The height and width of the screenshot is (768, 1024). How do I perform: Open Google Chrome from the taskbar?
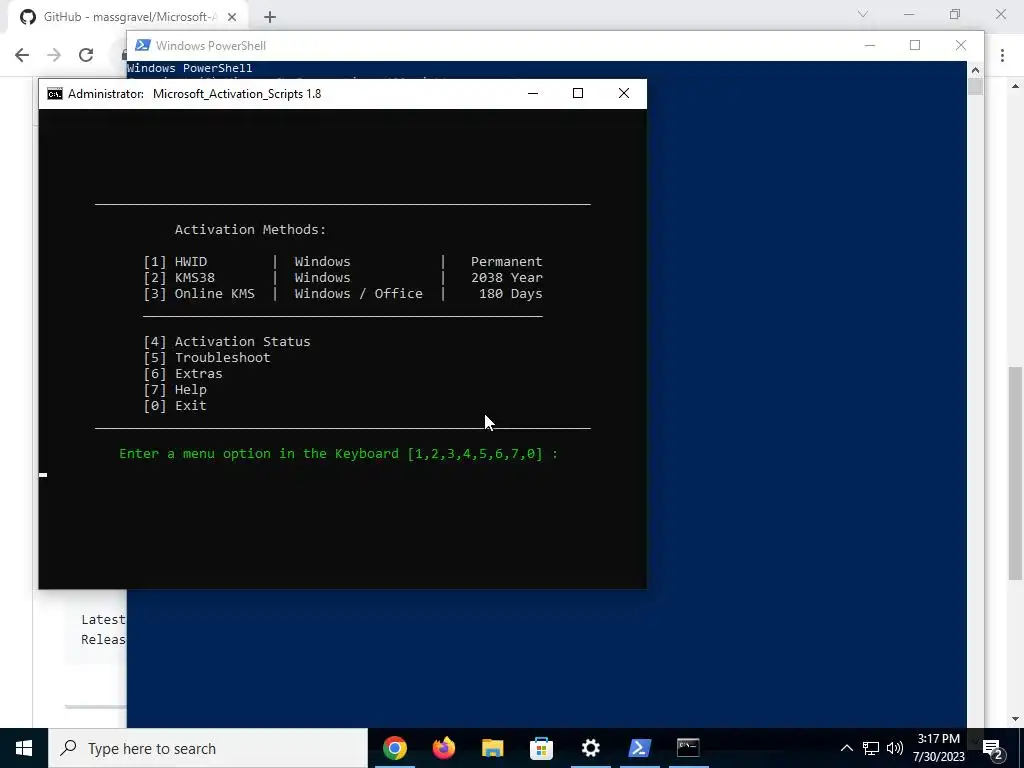click(394, 748)
